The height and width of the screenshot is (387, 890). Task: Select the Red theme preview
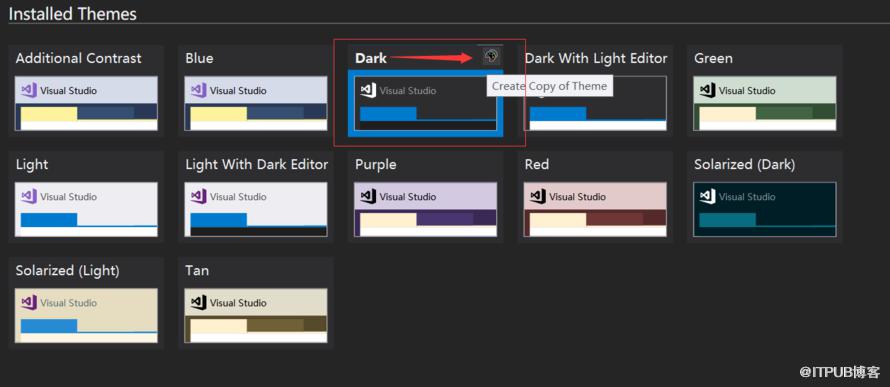pos(595,209)
